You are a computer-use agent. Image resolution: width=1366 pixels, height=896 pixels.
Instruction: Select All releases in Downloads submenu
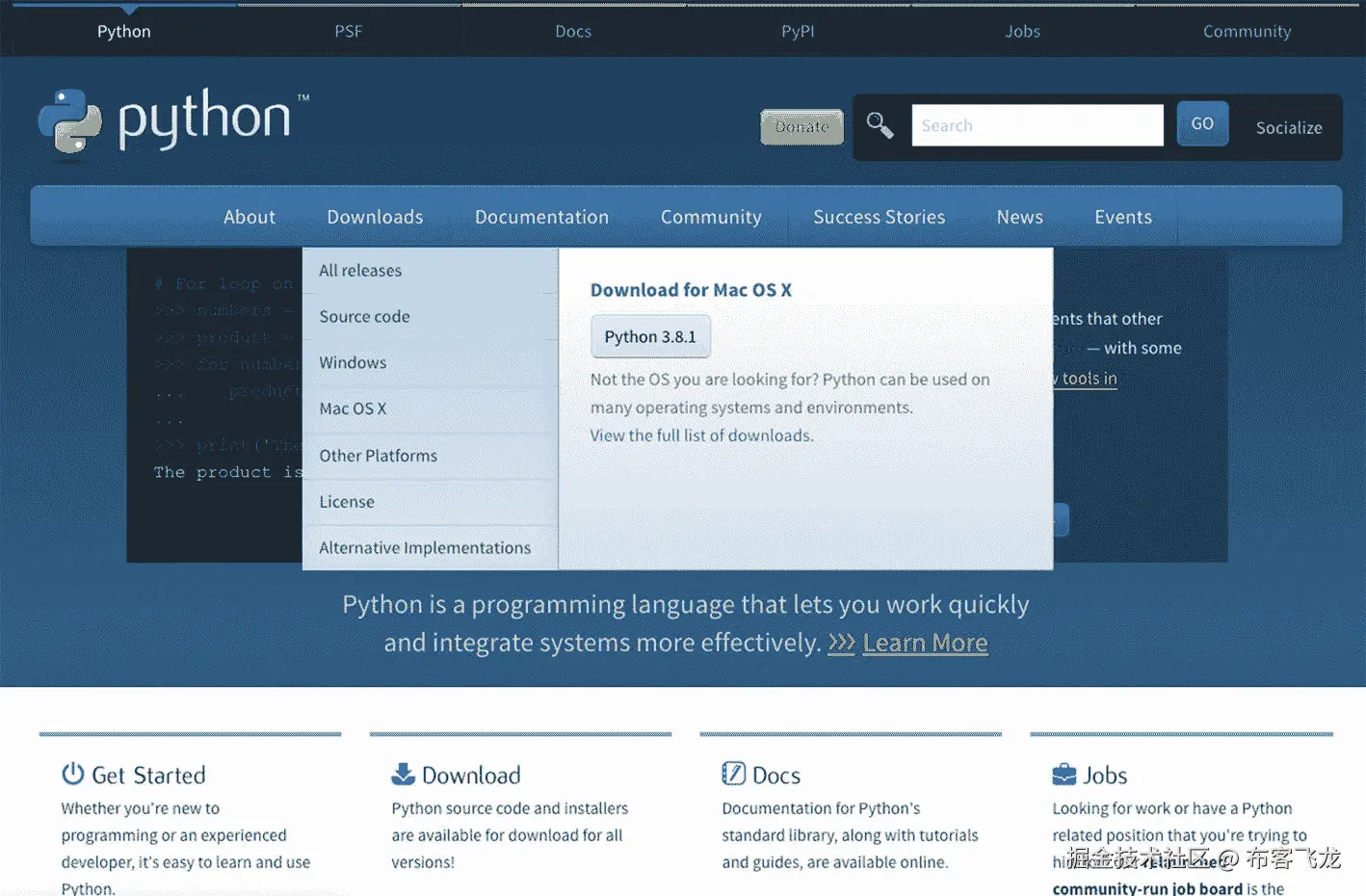point(431,271)
